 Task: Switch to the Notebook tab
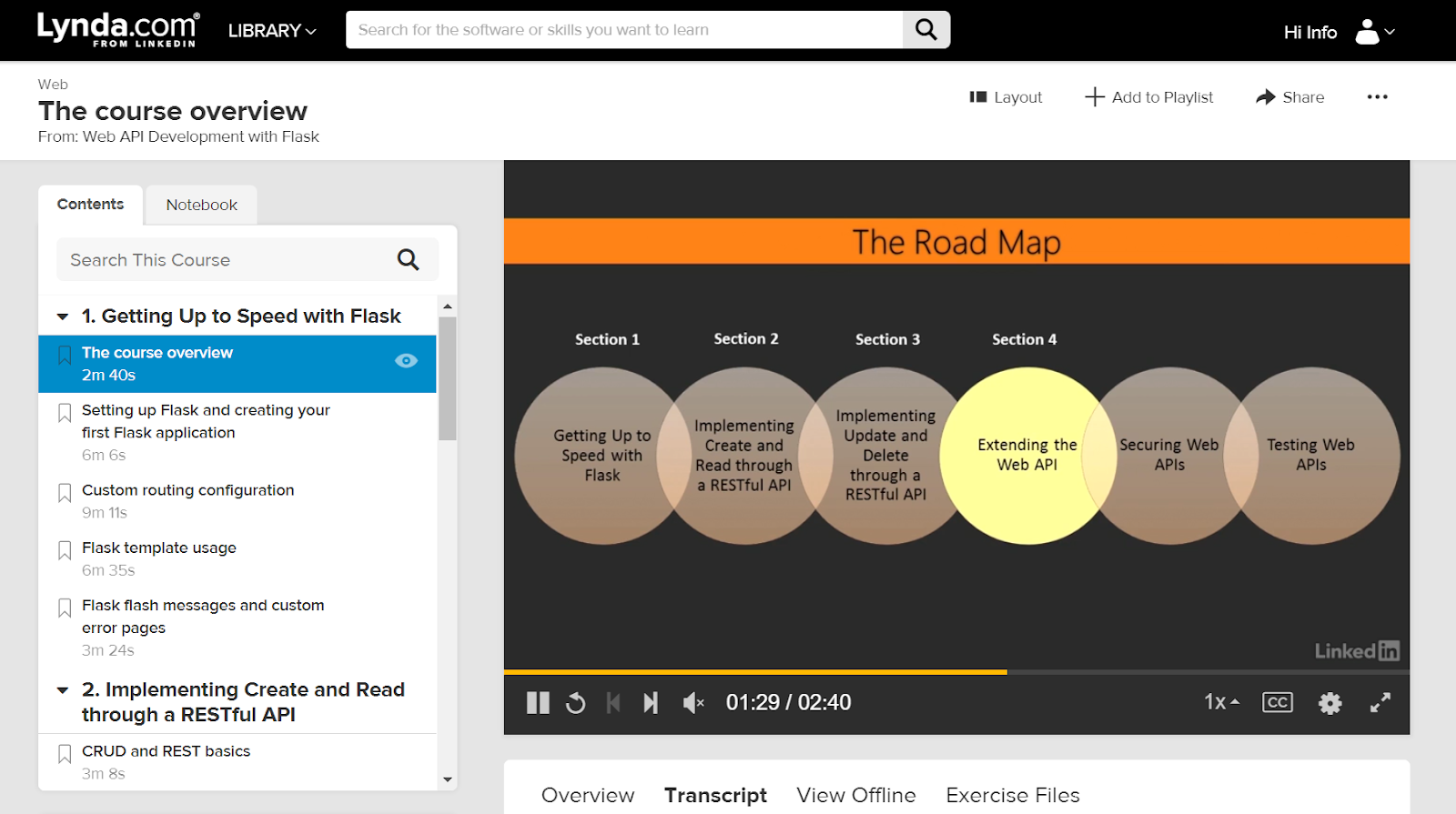tap(201, 206)
